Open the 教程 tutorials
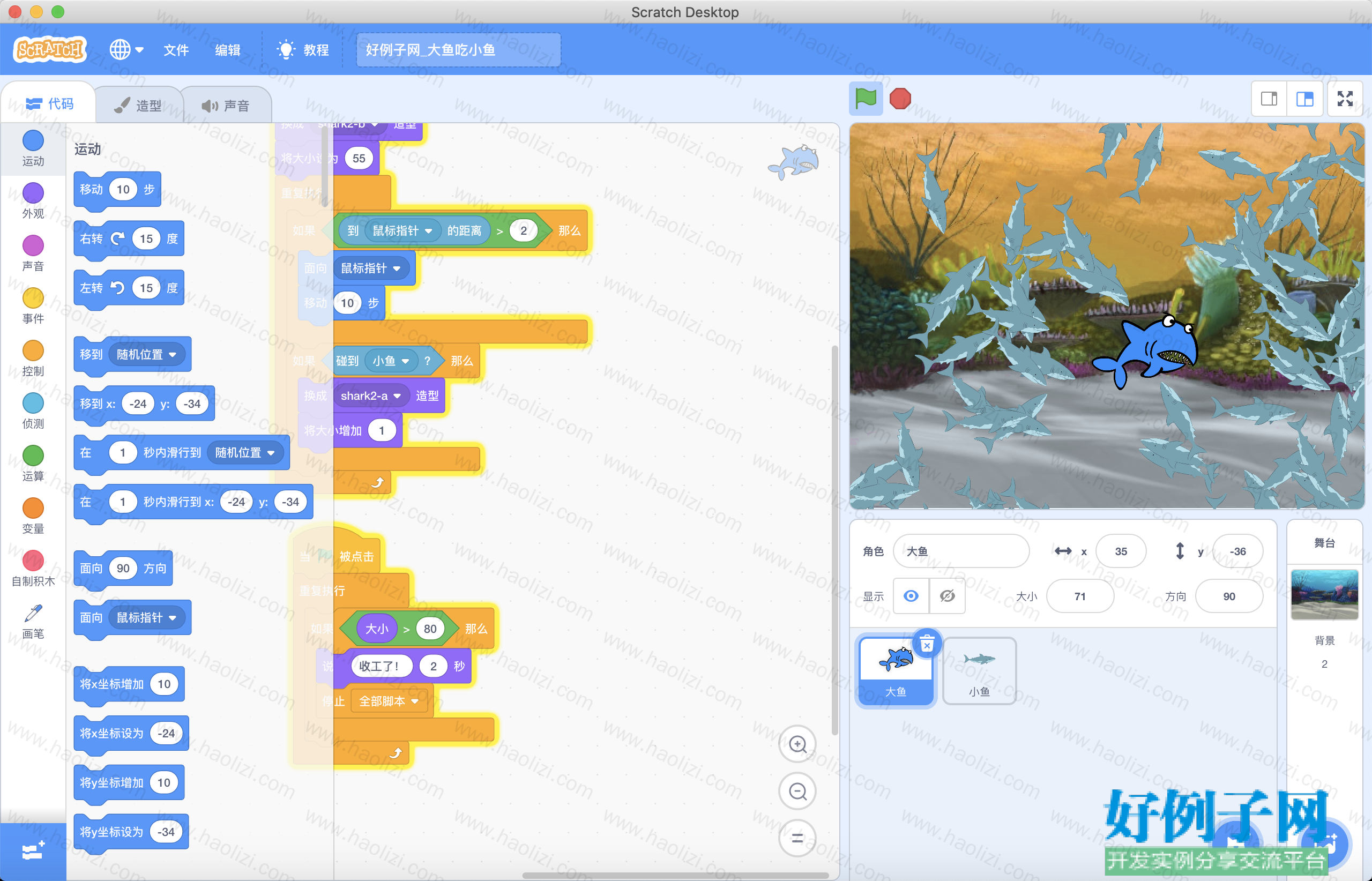1372x881 pixels. tap(303, 50)
